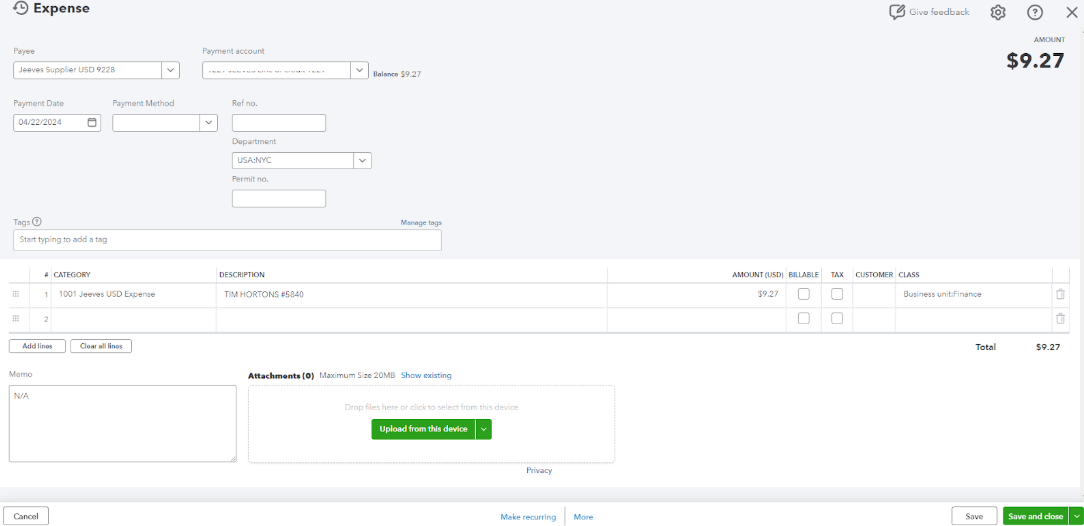Open the Payment Date calendar picker
Screen dimensions: 1084x526
(x=93, y=123)
